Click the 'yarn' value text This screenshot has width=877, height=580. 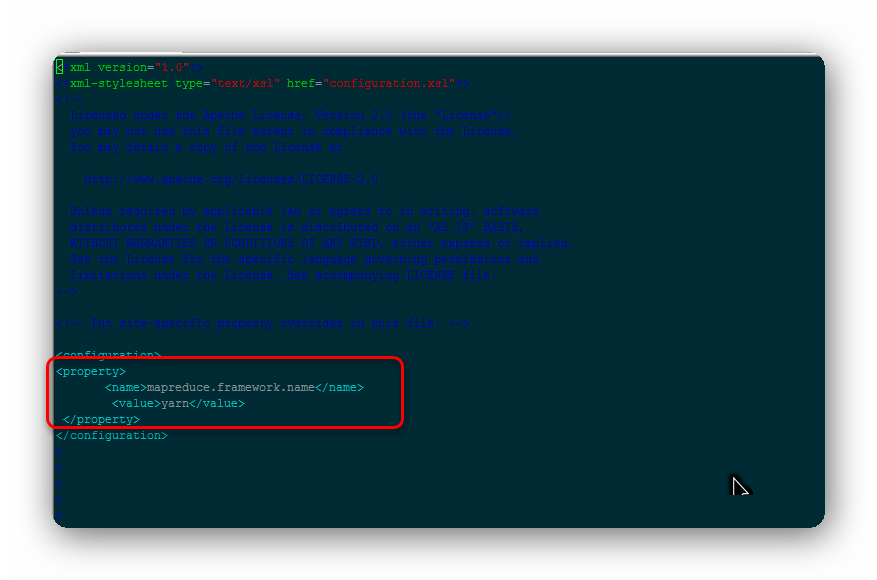(x=175, y=404)
